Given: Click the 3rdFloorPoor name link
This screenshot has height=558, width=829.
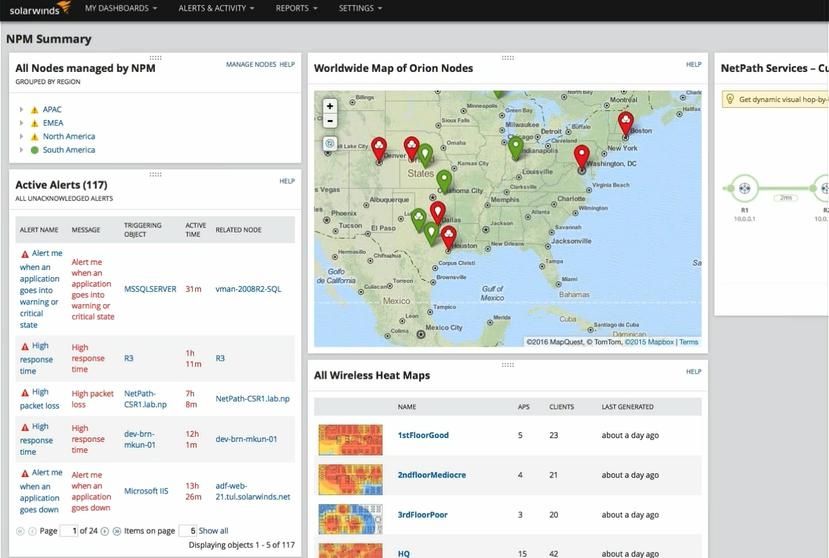Looking at the screenshot, I should [x=422, y=515].
